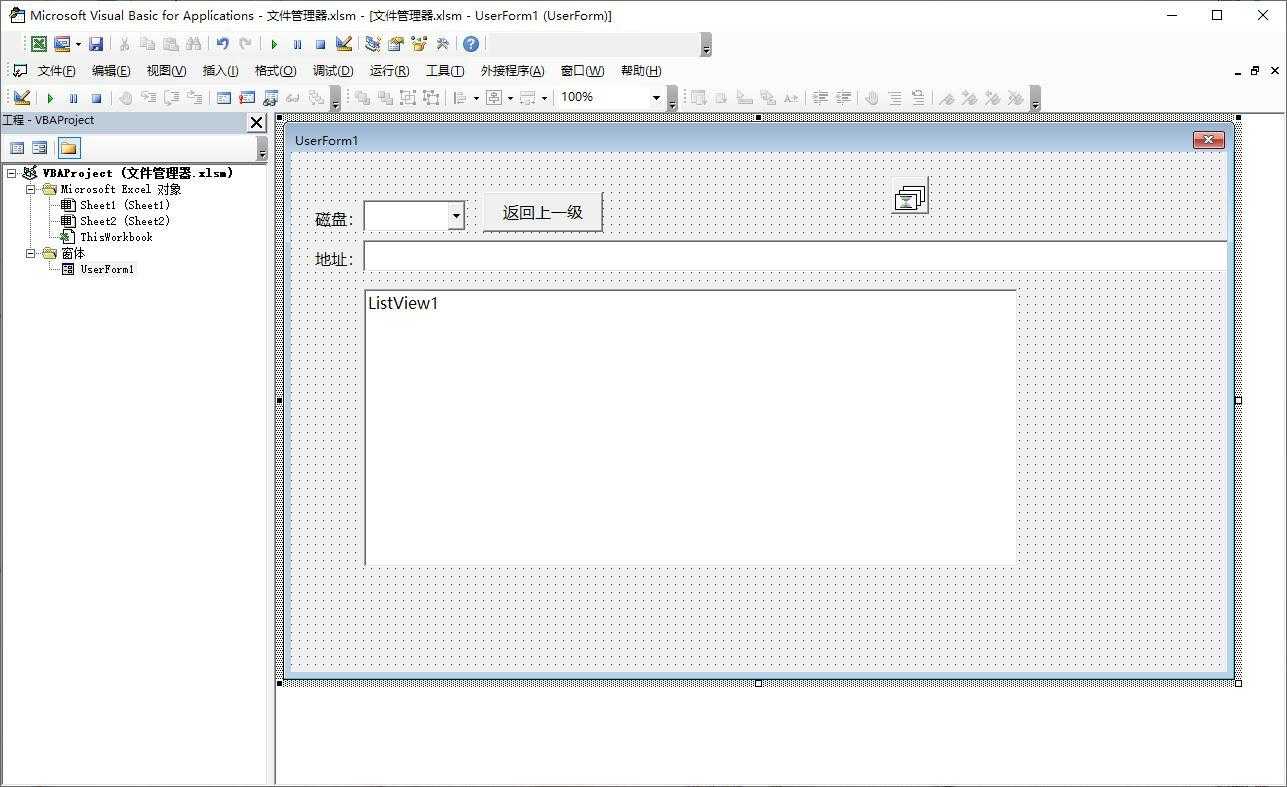This screenshot has height=787, width=1287.
Task: Open the 插入(I) menu
Action: click(220, 71)
